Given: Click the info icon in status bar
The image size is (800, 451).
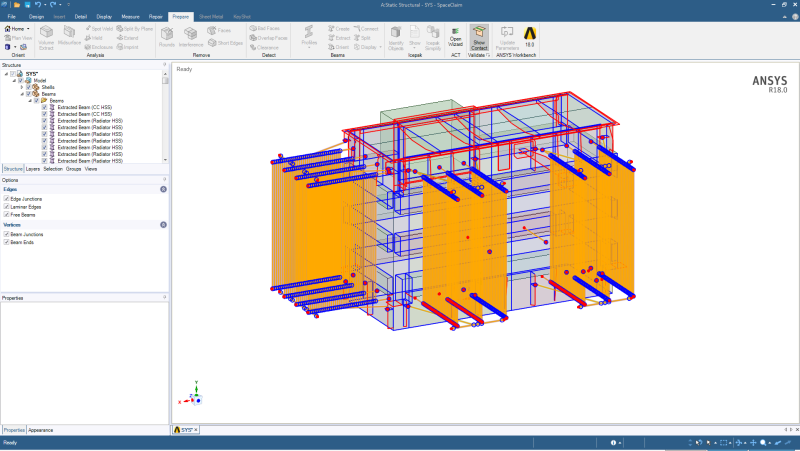Looking at the screenshot, I should click(613, 443).
